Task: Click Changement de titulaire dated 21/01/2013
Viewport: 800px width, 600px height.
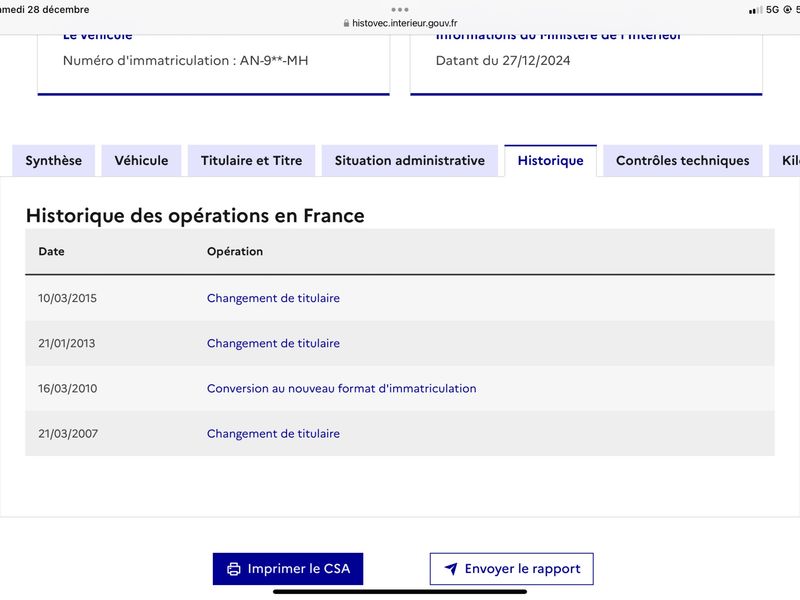Action: click(273, 343)
